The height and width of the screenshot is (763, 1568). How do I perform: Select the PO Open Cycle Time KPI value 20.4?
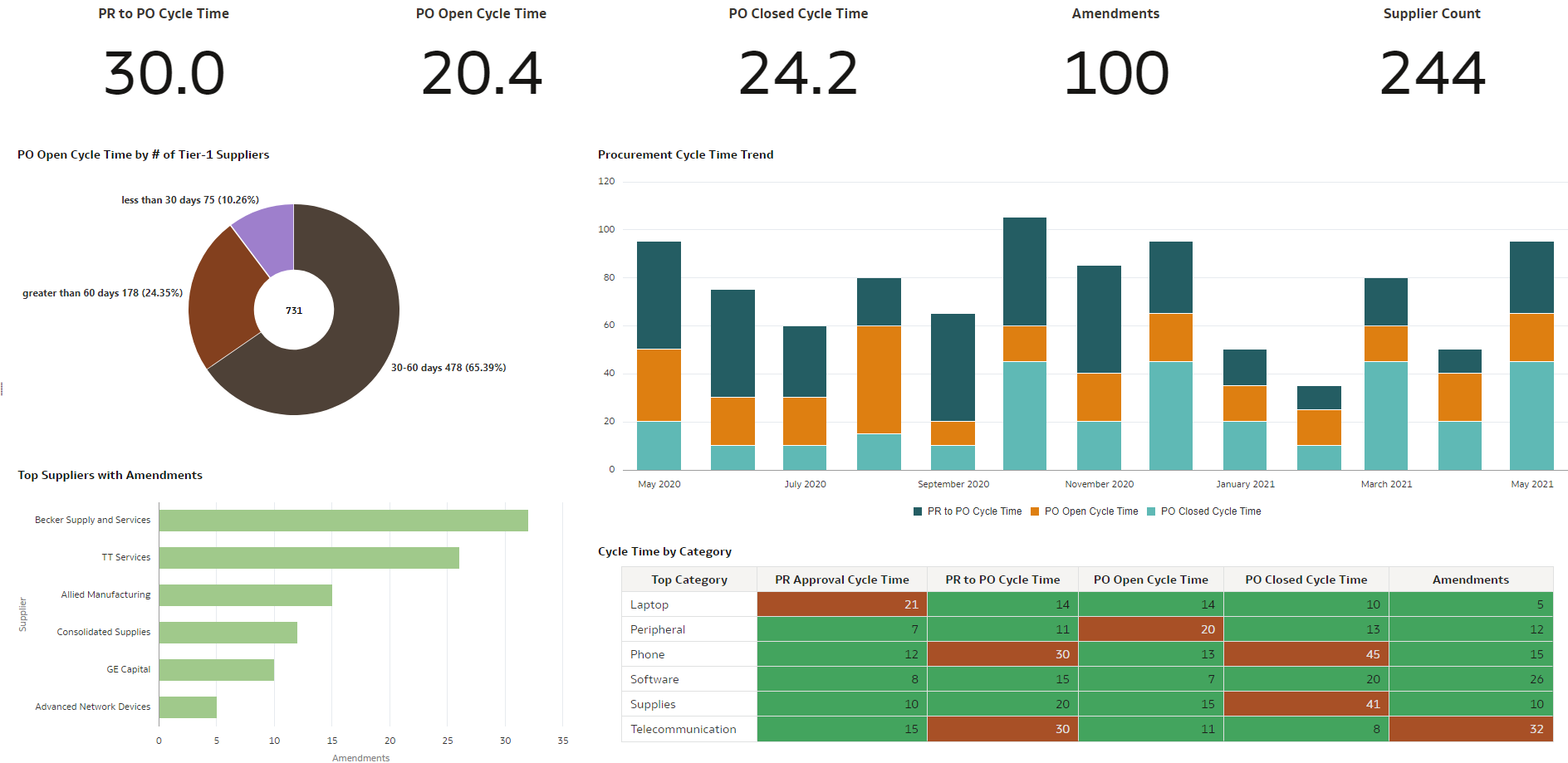pos(482,73)
